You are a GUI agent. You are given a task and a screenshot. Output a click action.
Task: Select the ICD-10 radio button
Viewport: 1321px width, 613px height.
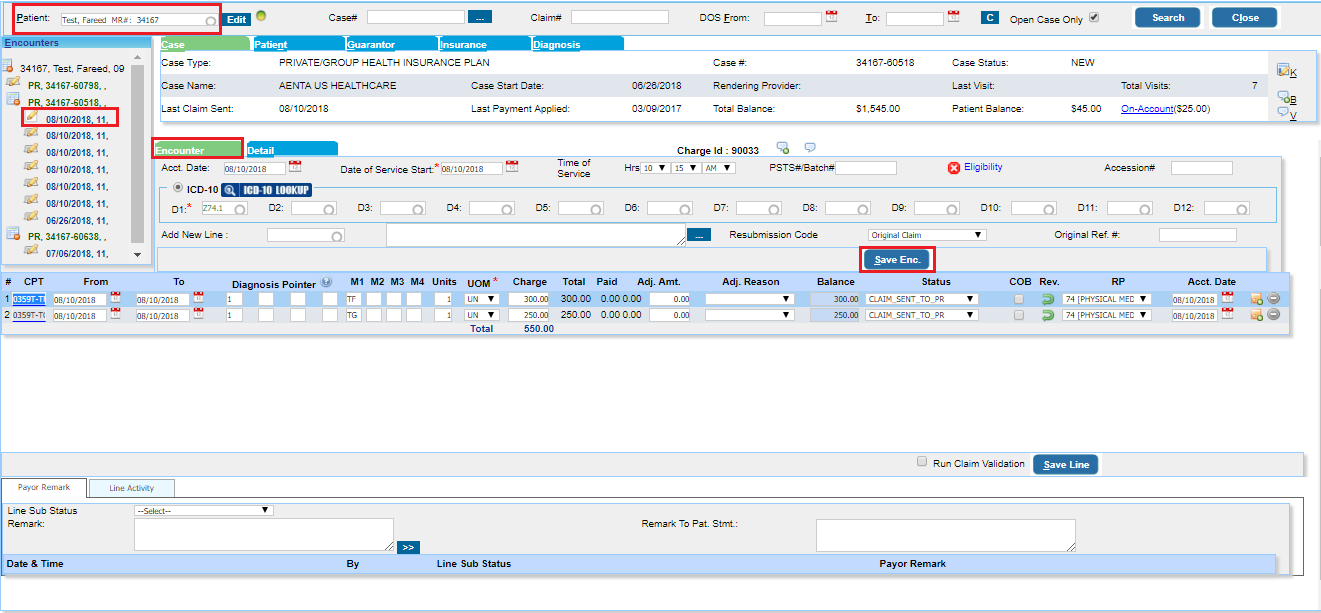tap(178, 188)
